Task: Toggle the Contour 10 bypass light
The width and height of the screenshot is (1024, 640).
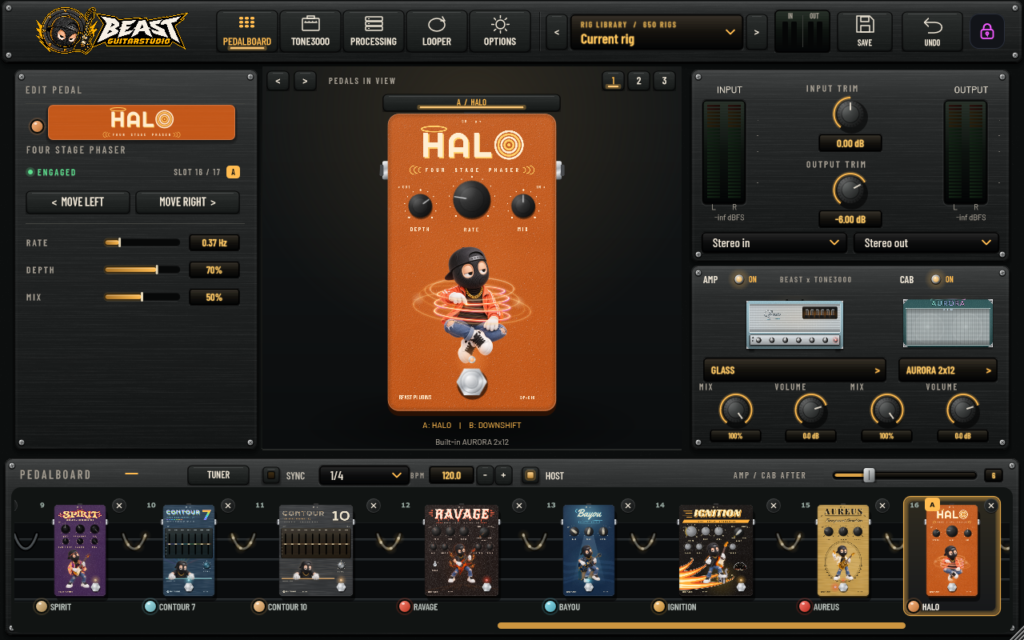Action: [259, 607]
